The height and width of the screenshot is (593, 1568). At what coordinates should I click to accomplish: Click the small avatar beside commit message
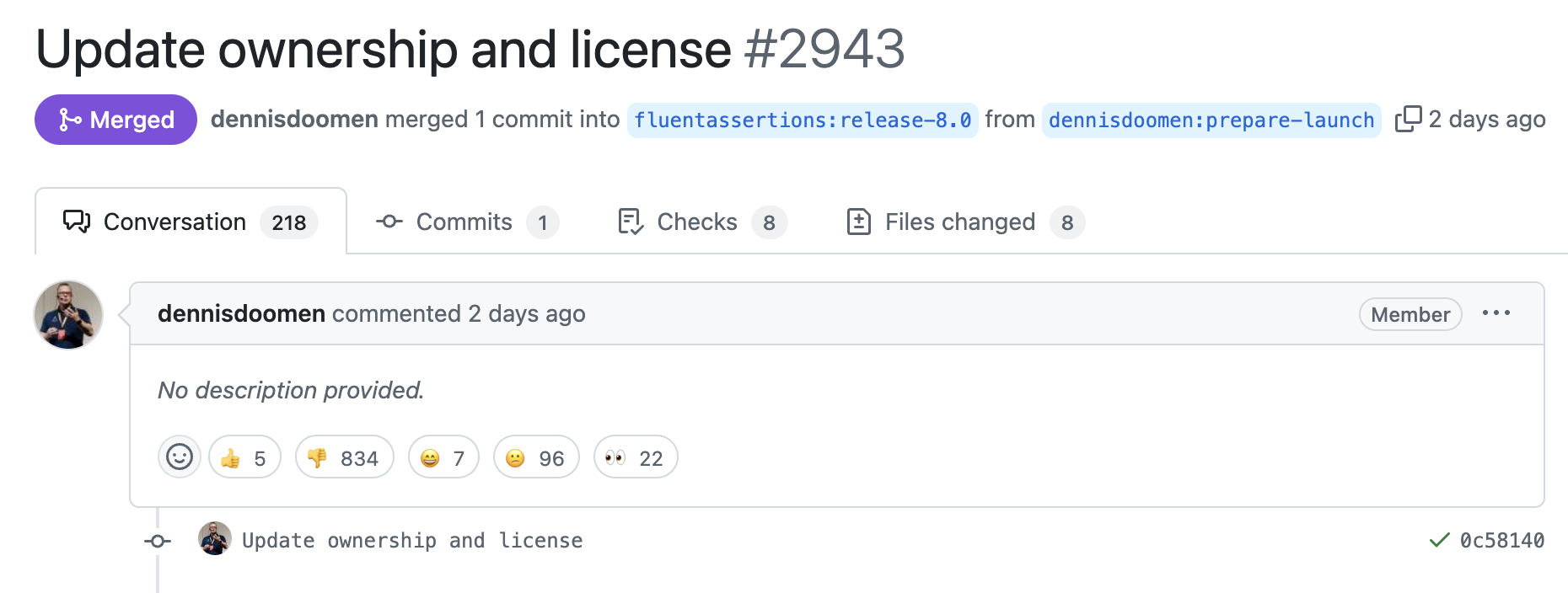pos(215,539)
